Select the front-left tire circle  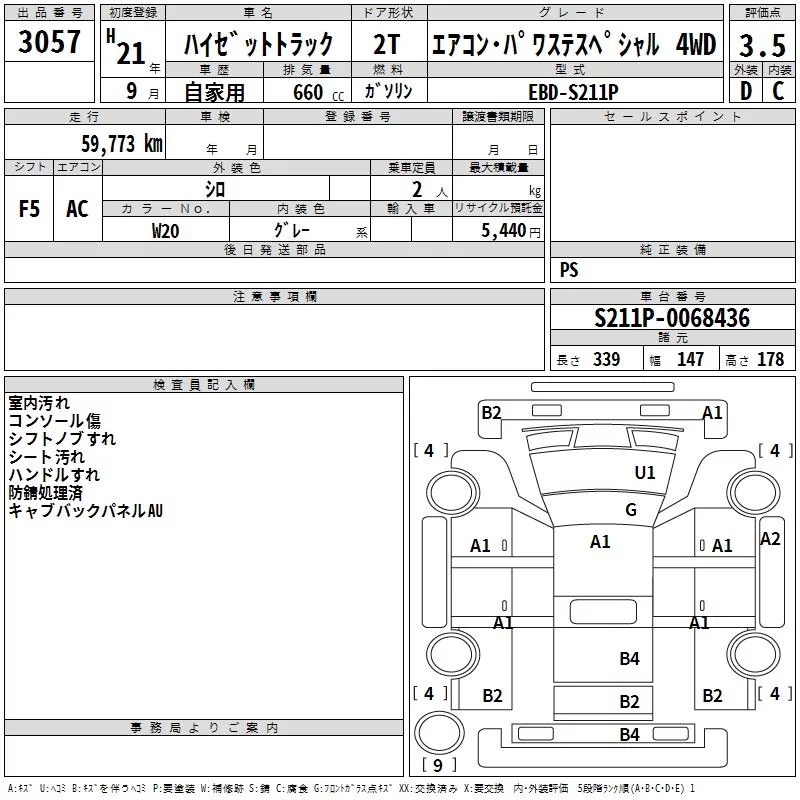click(x=452, y=493)
